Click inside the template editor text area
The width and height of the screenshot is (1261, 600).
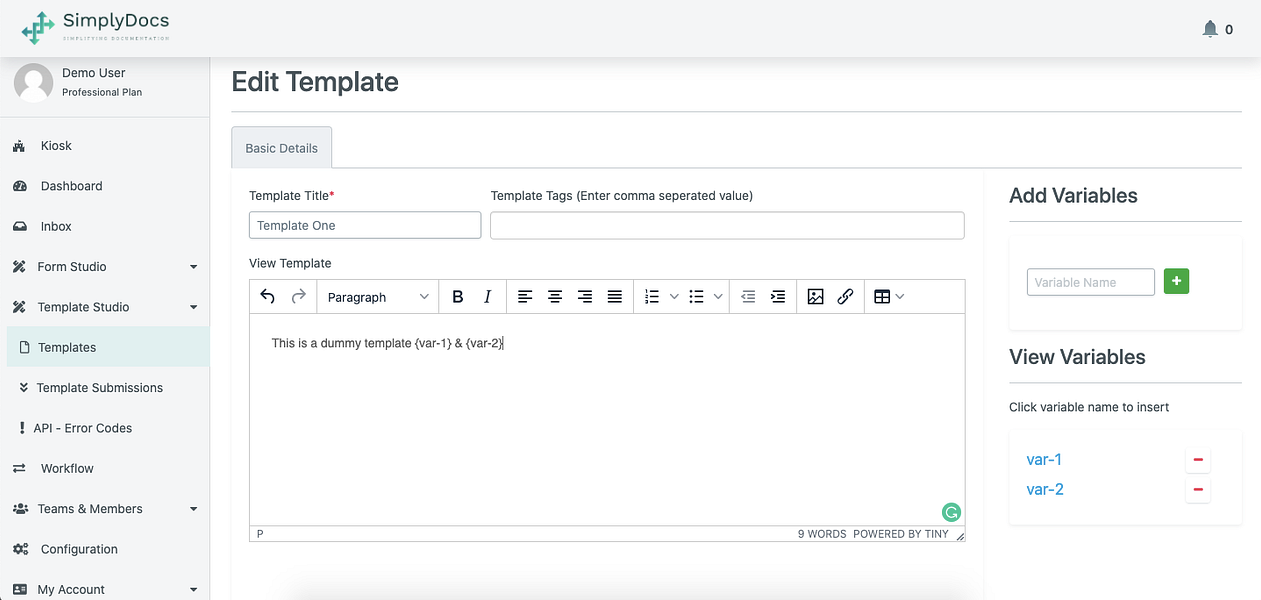(x=607, y=419)
